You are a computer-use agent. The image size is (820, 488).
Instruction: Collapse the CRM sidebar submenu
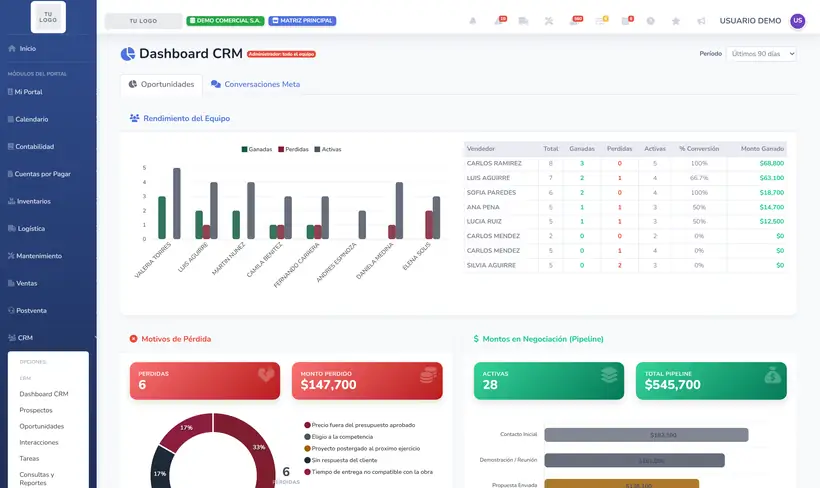click(x=48, y=338)
